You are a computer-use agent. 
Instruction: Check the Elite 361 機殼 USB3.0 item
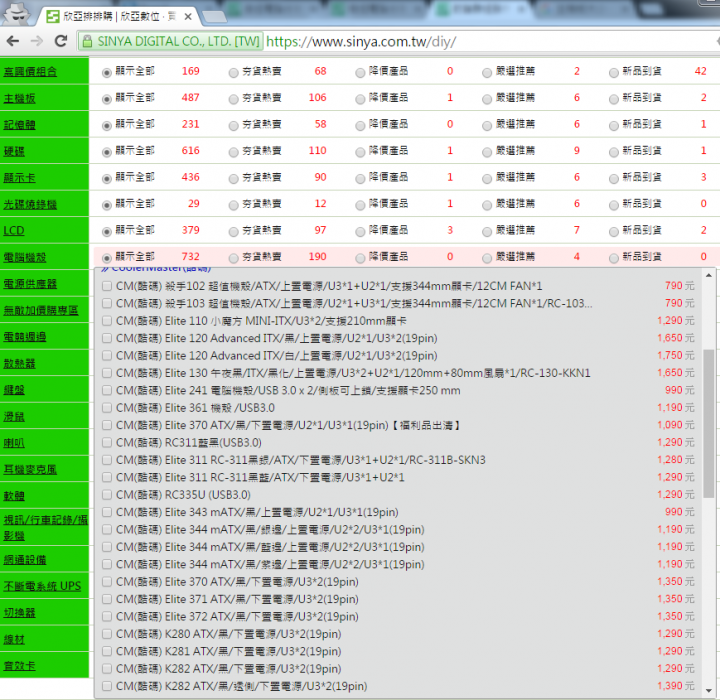(107, 408)
